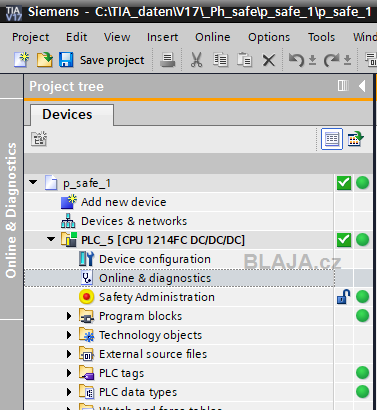
Task: Expand the PLC tags folder
Action: point(69,373)
